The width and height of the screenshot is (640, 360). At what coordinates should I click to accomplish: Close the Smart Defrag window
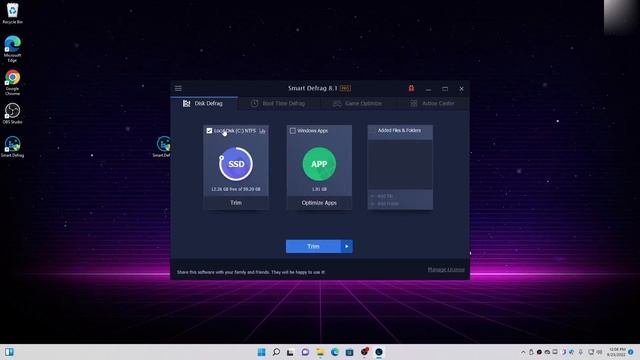[x=462, y=89]
